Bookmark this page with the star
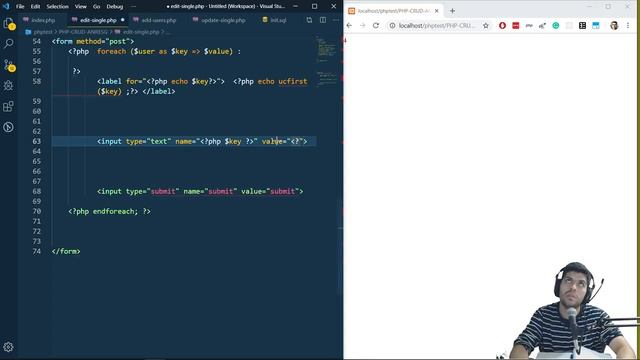The height and width of the screenshot is (360, 640). (486, 25)
